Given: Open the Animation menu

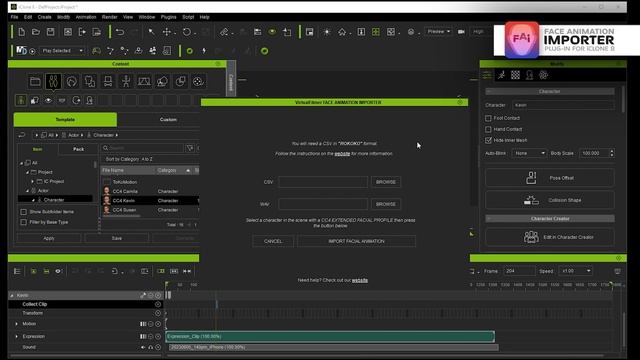Looking at the screenshot, I should point(86,17).
